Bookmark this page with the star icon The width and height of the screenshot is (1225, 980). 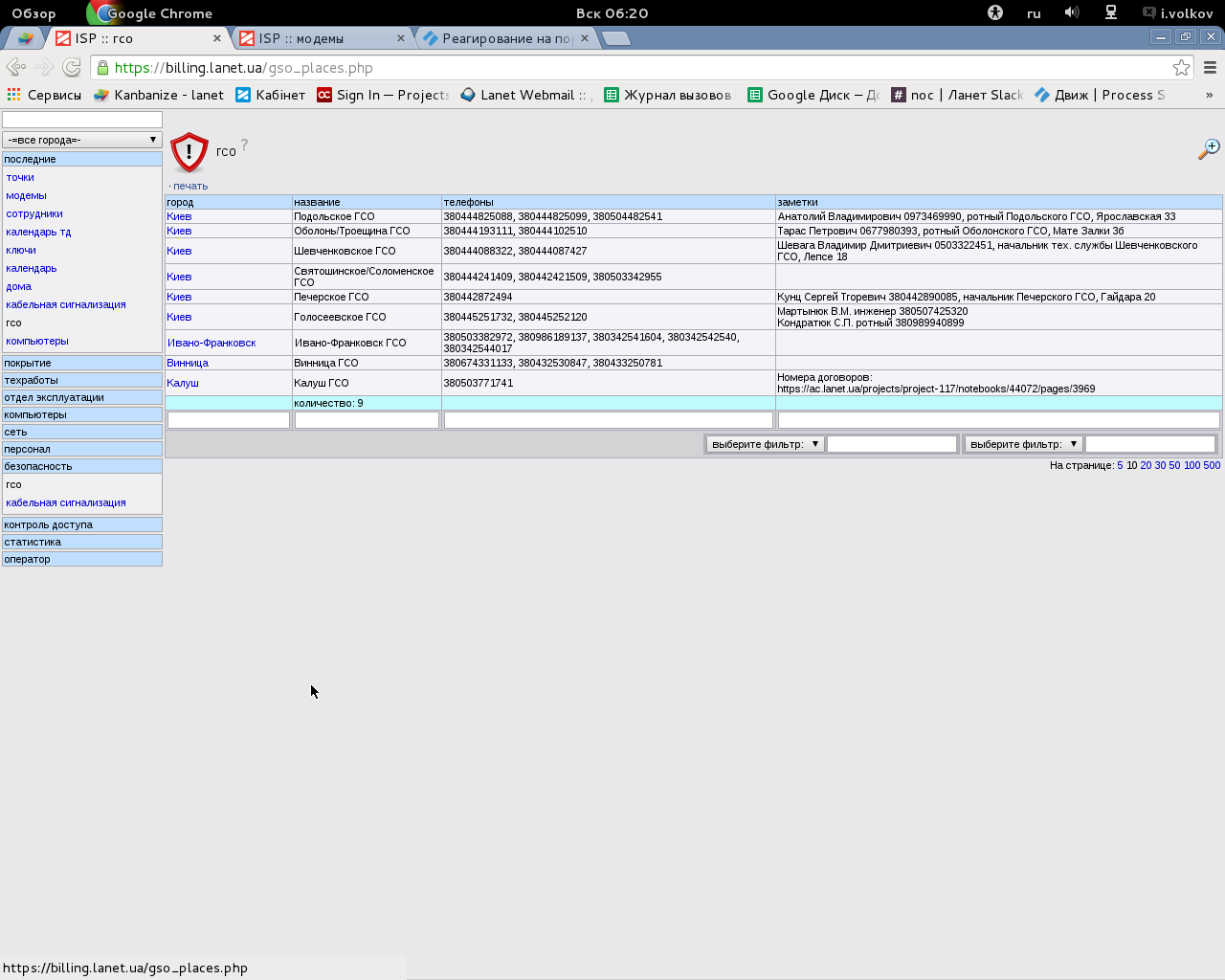(x=1182, y=67)
